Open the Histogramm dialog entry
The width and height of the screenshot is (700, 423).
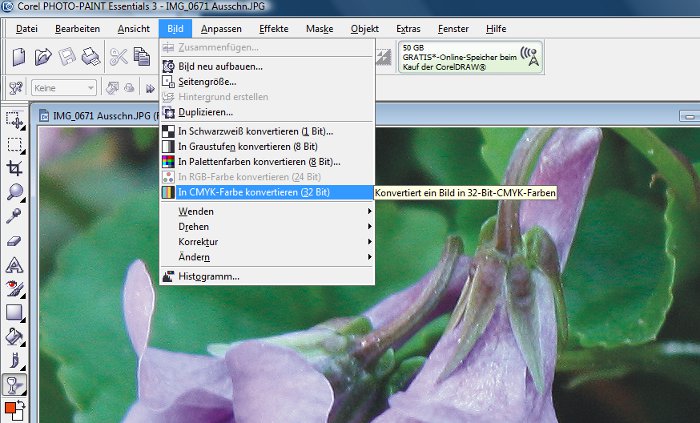[267, 276]
